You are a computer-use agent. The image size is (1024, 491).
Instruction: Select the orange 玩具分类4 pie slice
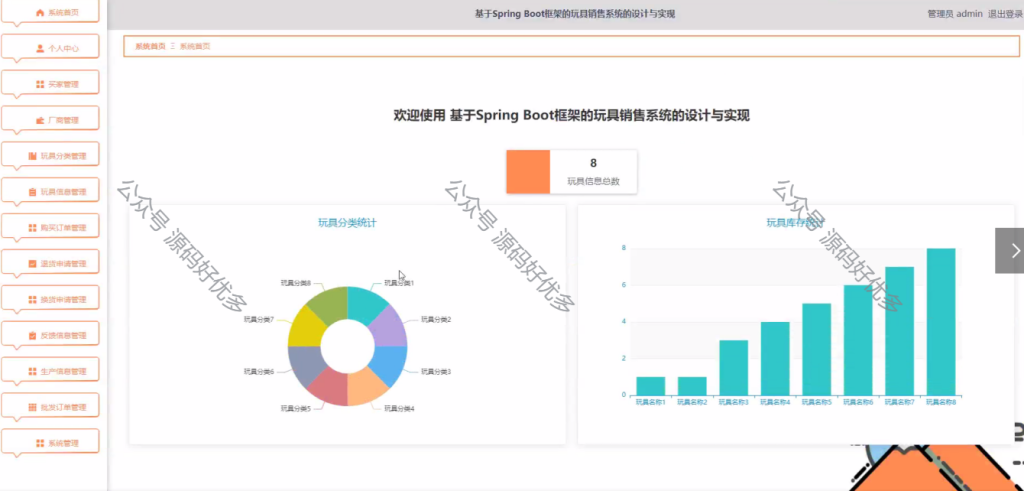point(366,389)
